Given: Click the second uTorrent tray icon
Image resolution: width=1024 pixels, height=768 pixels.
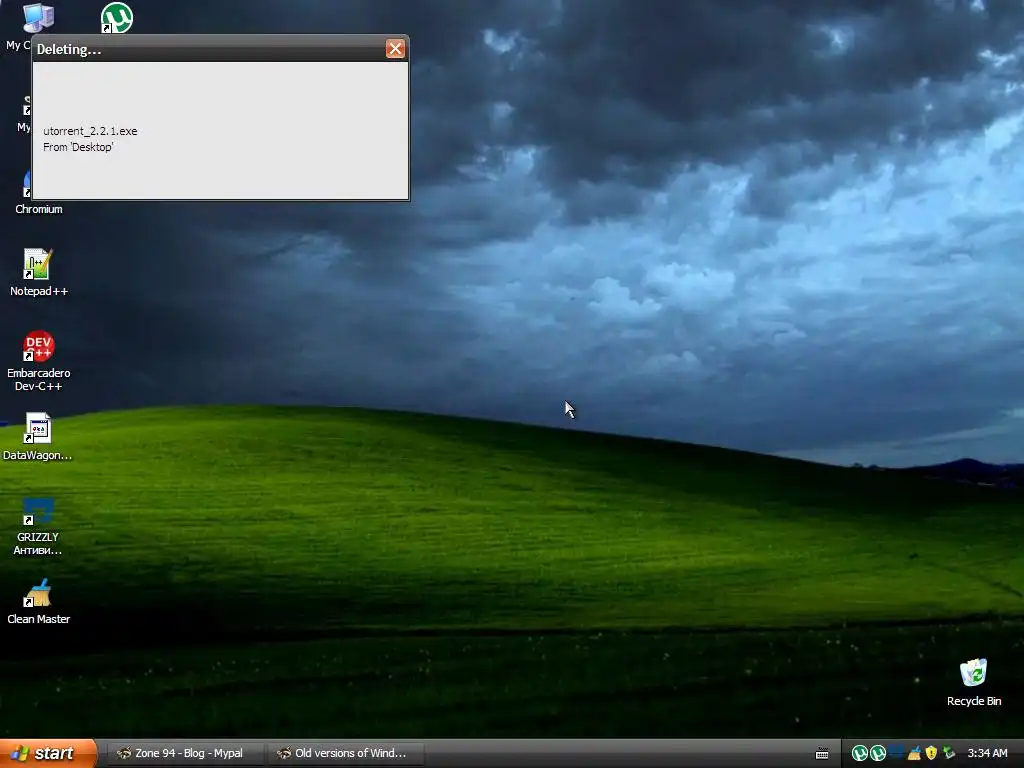Looking at the screenshot, I should coord(878,753).
